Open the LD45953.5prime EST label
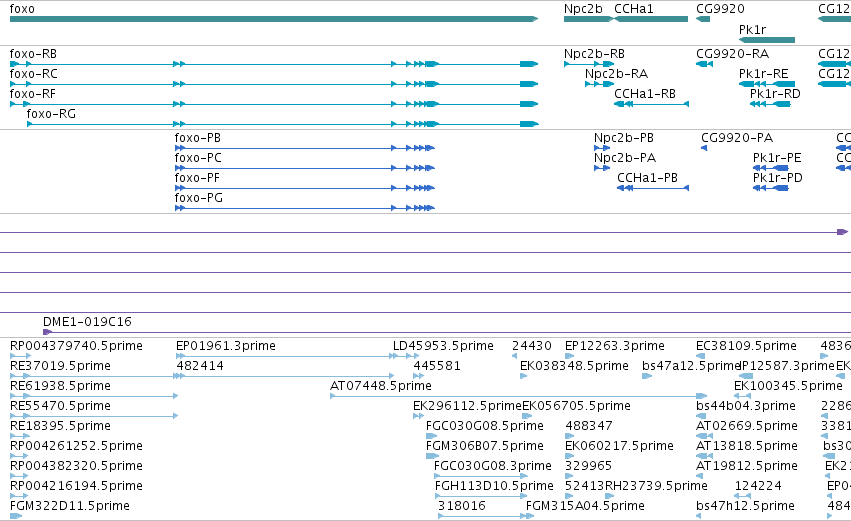This screenshot has height=521, width=851. pyautogui.click(x=443, y=346)
